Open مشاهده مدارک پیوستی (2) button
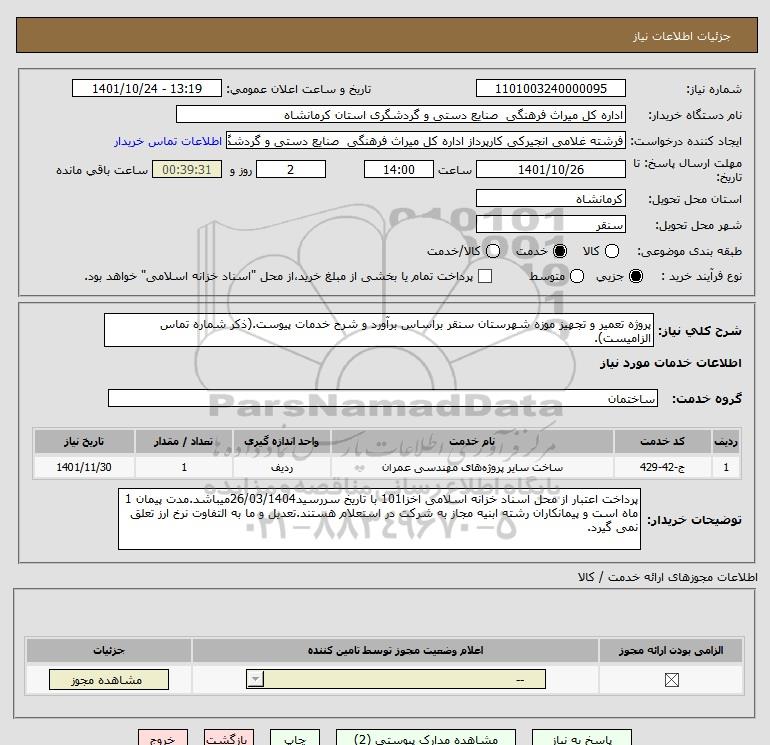 pyautogui.click(x=426, y=738)
